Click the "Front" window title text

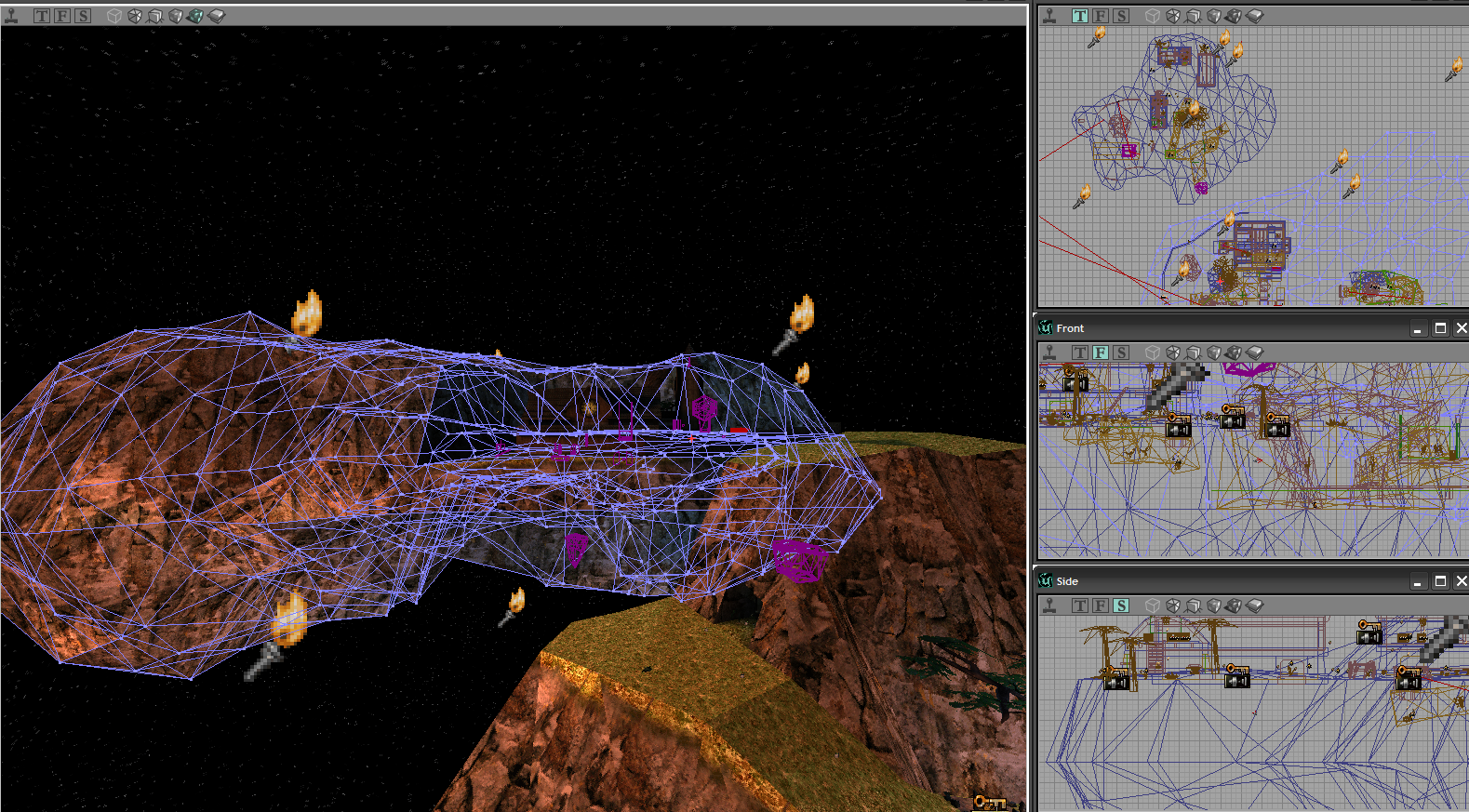[x=1070, y=328]
